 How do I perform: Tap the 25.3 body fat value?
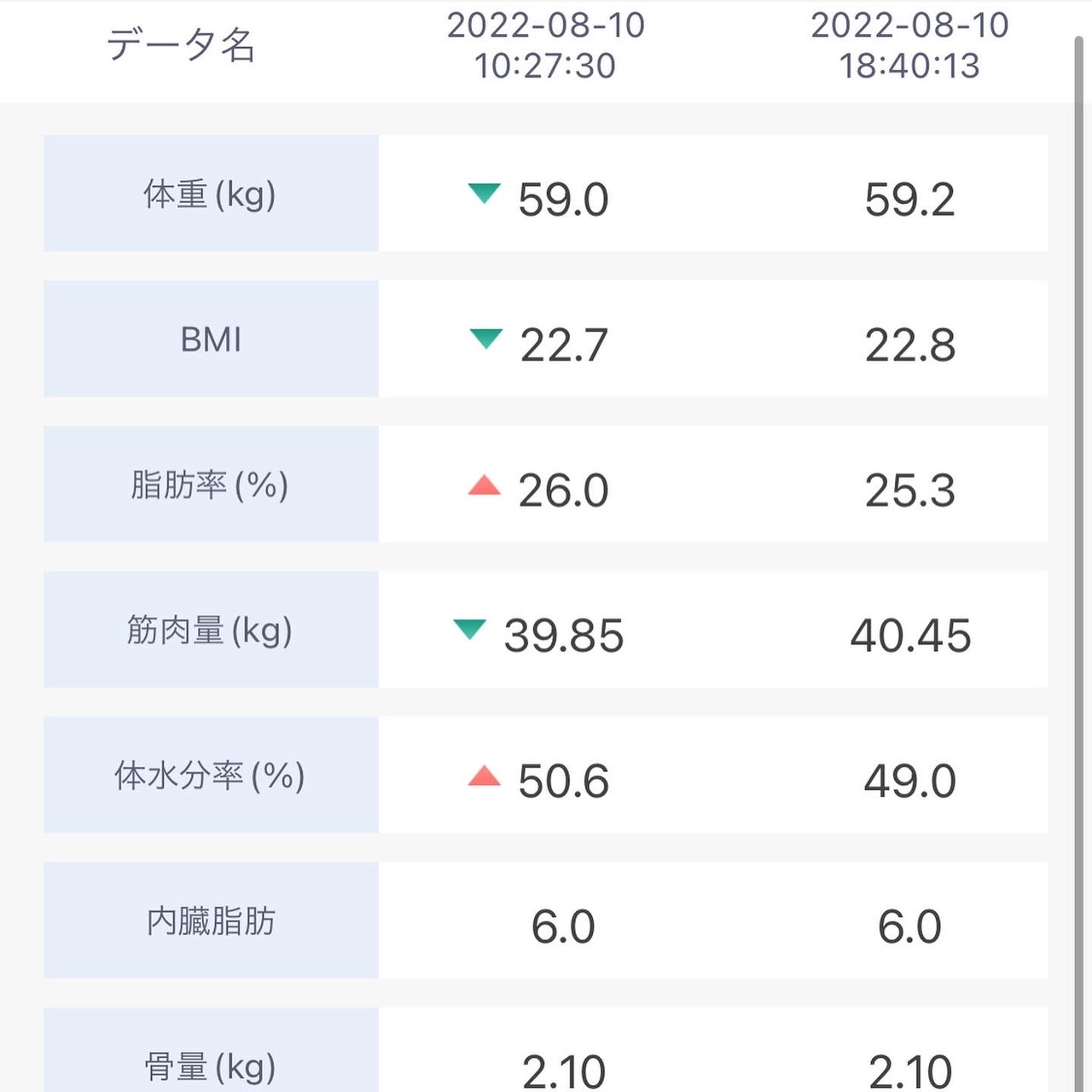pyautogui.click(x=909, y=491)
